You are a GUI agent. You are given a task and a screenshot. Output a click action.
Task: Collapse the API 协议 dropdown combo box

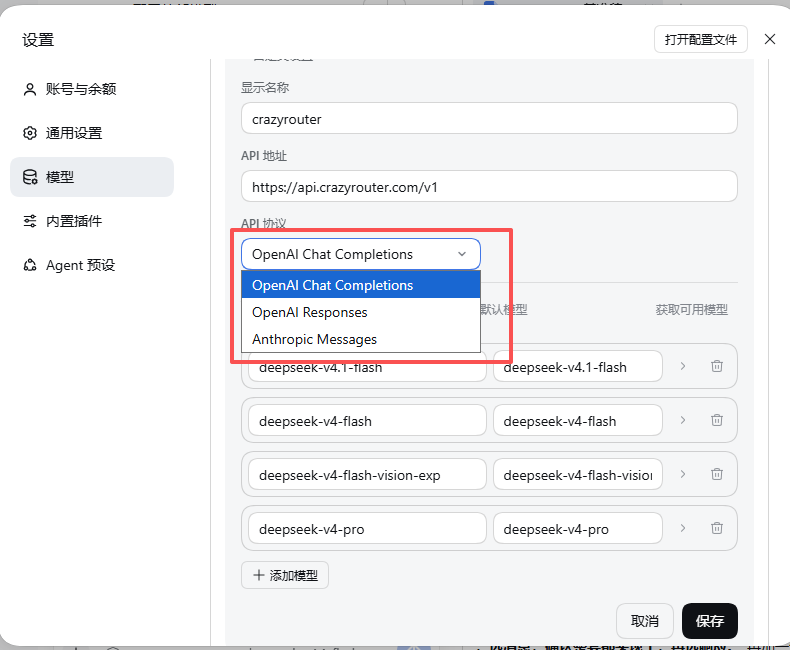tap(361, 254)
